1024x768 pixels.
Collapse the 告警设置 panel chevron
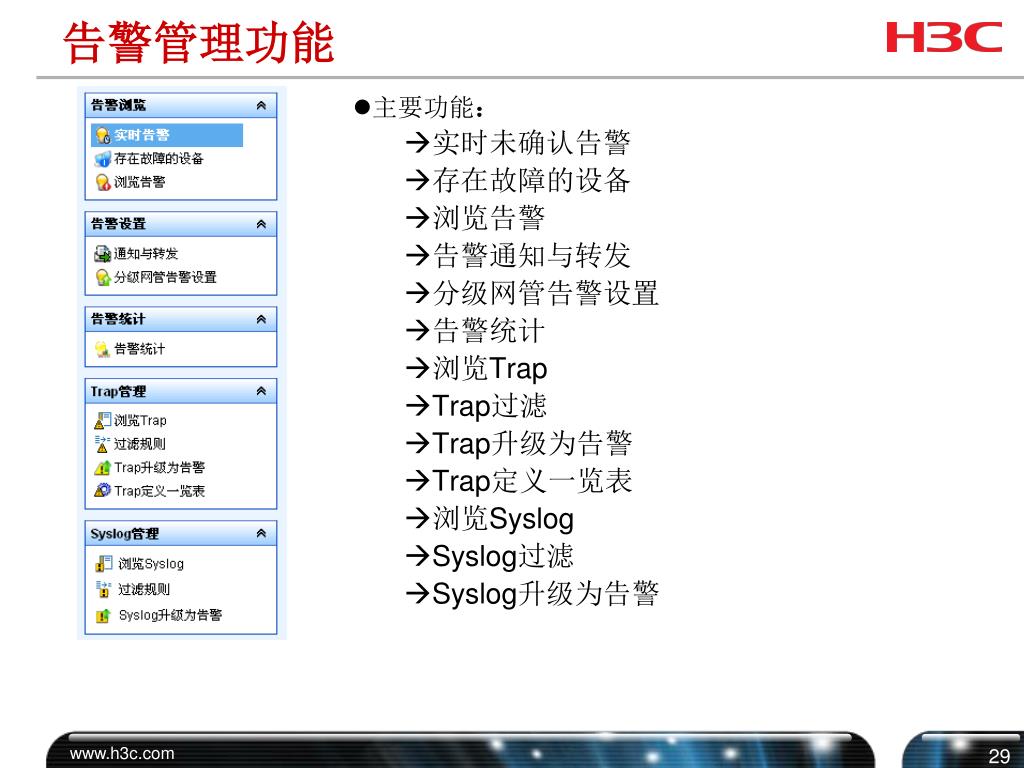(261, 224)
